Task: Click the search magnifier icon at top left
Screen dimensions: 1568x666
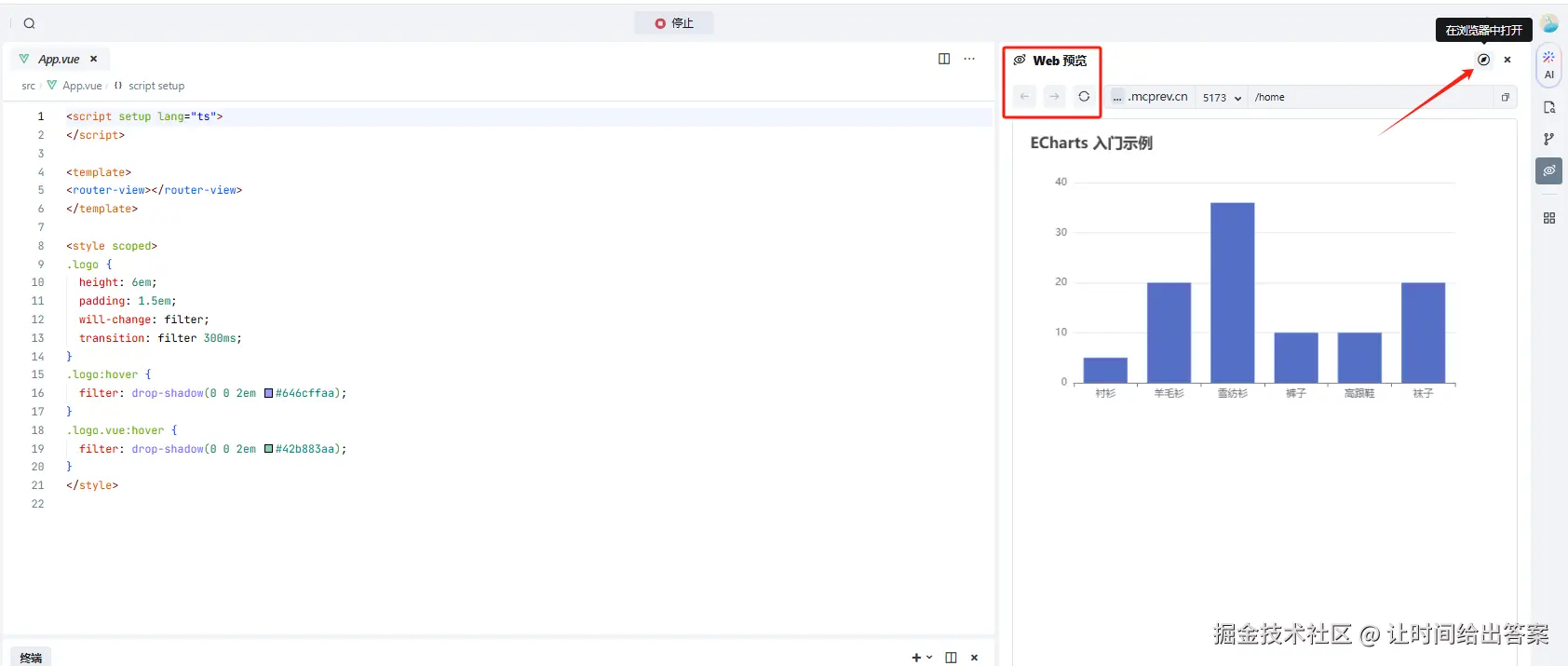Action: 29,23
